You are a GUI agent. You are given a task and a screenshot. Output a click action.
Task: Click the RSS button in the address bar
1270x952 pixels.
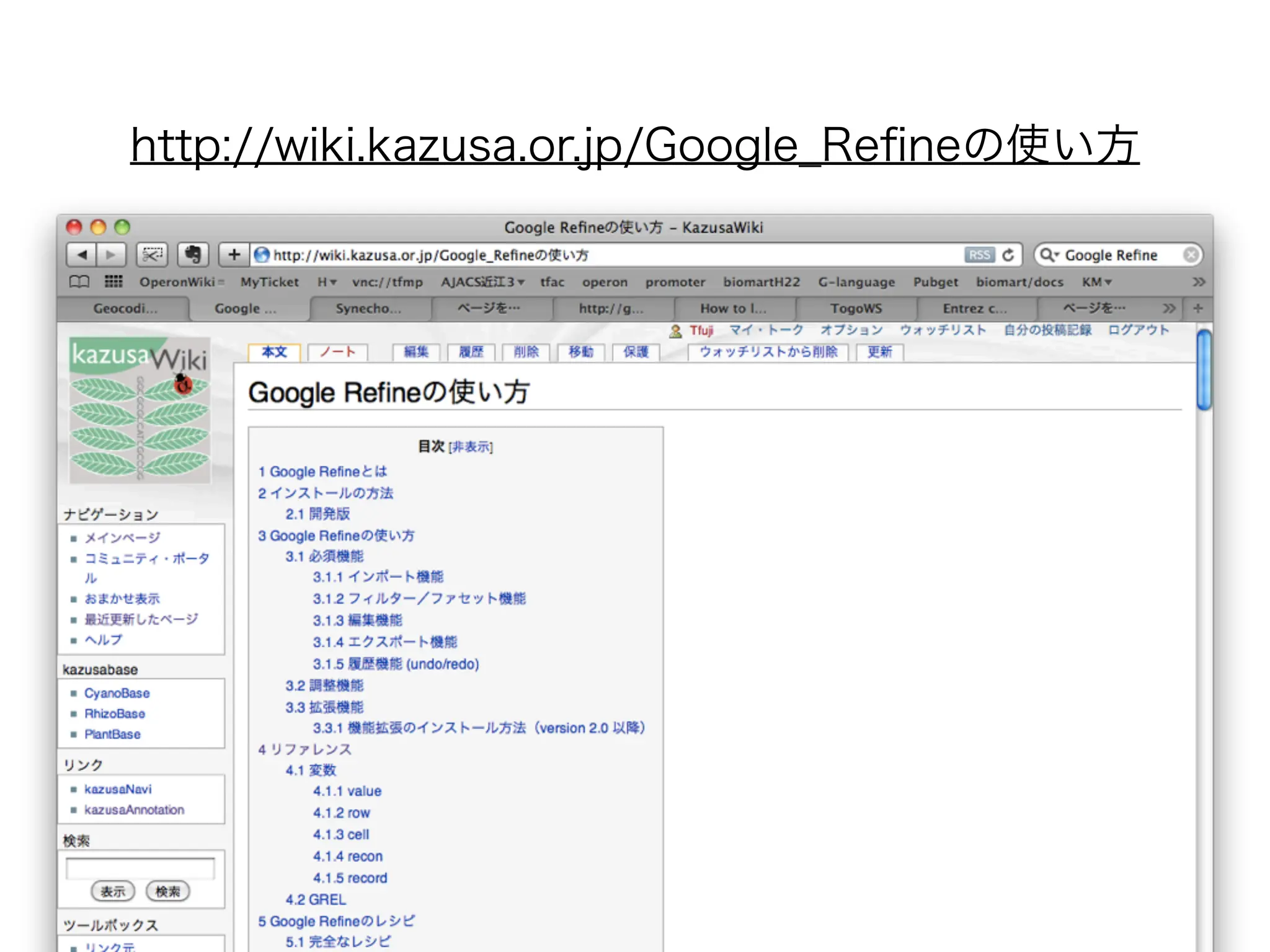click(x=979, y=255)
